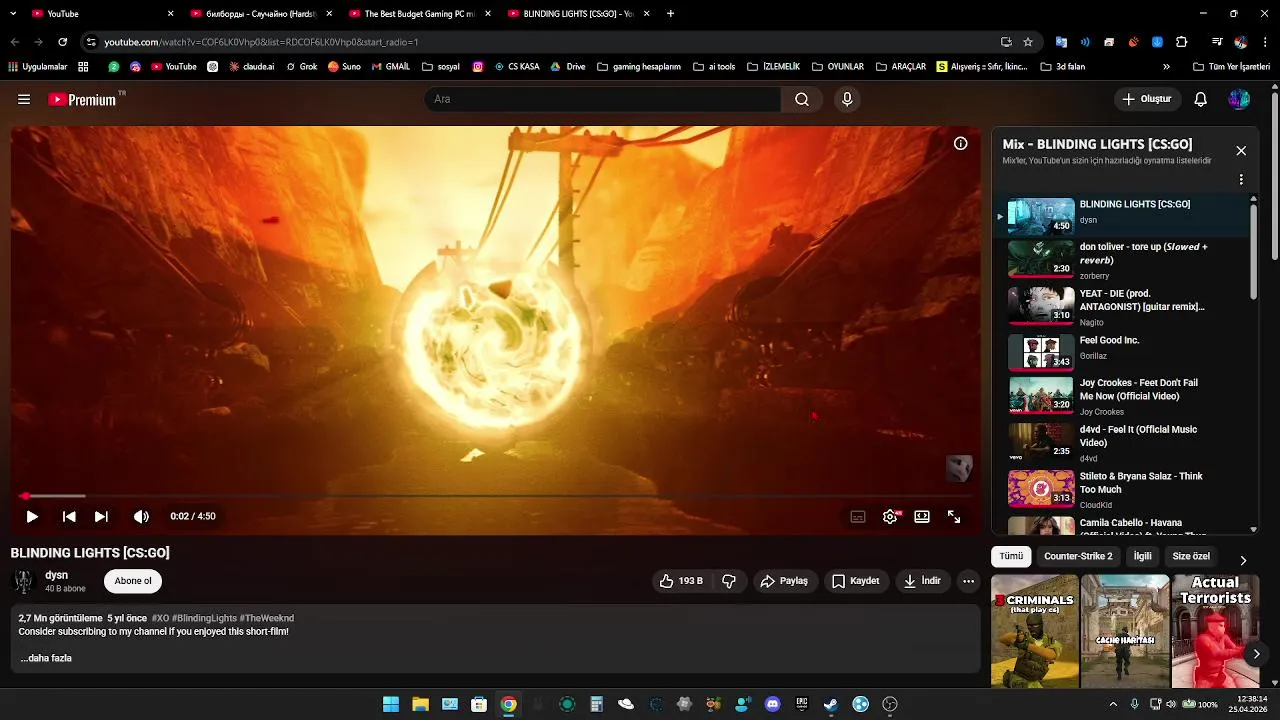
Task: Click the #BlindingLights hashtag
Action: click(x=204, y=618)
